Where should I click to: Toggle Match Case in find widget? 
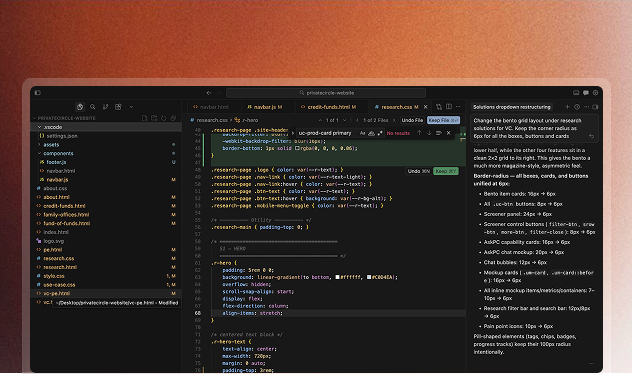click(362, 133)
